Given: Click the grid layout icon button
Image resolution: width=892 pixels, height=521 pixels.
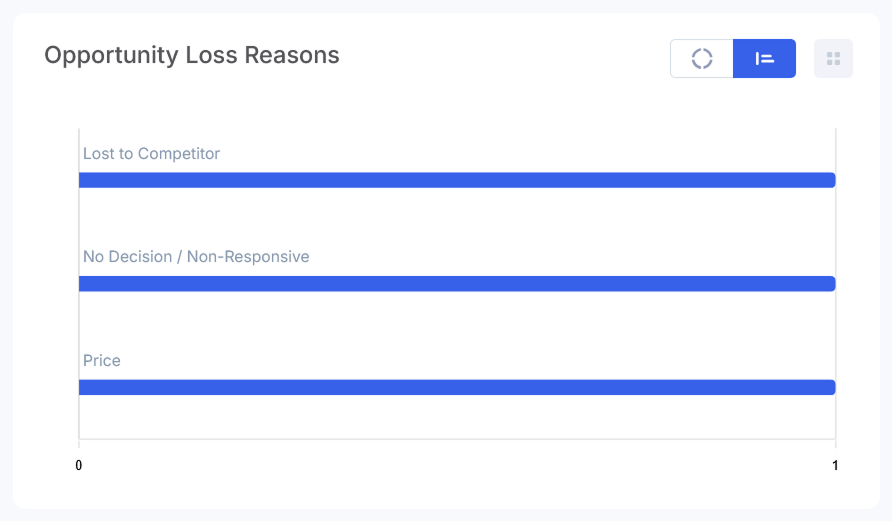Looking at the screenshot, I should 833,58.
